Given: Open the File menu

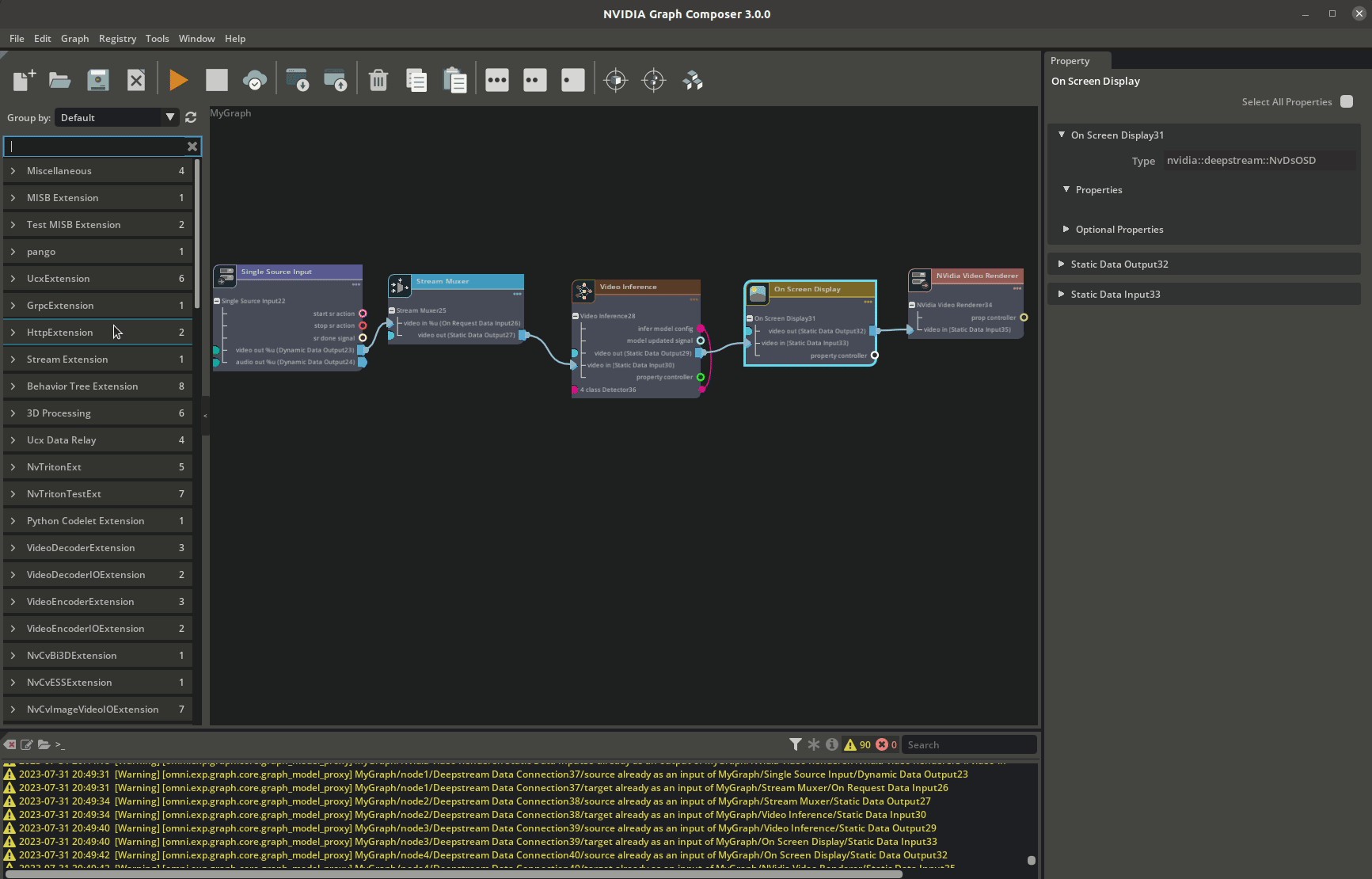Looking at the screenshot, I should click(x=17, y=38).
